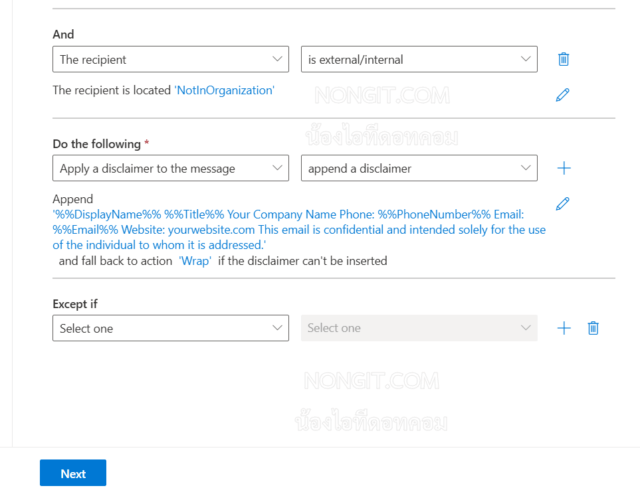
Task: Delete the recipient condition with the trash icon
Action: click(x=563, y=59)
